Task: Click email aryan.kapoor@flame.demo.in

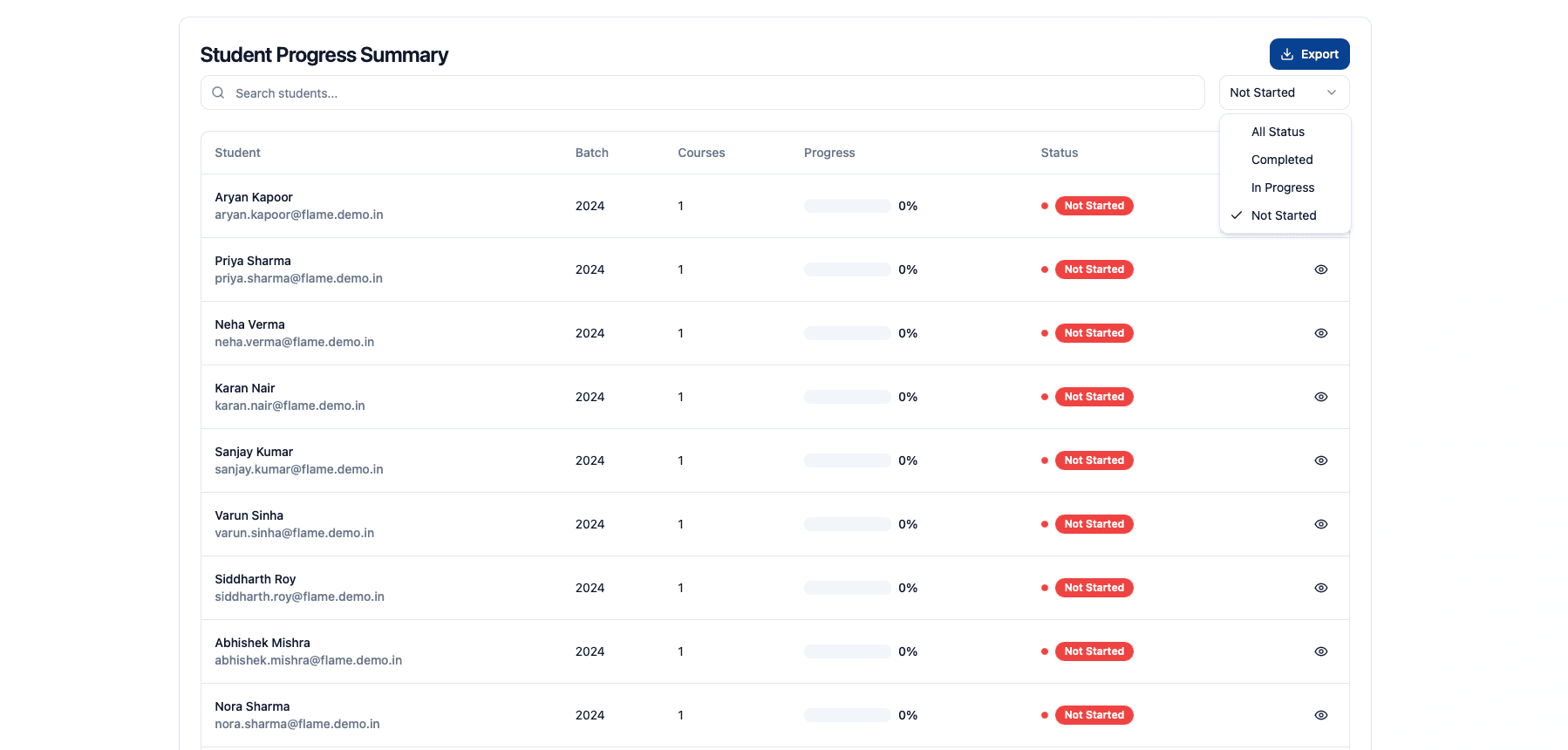Action: click(299, 215)
